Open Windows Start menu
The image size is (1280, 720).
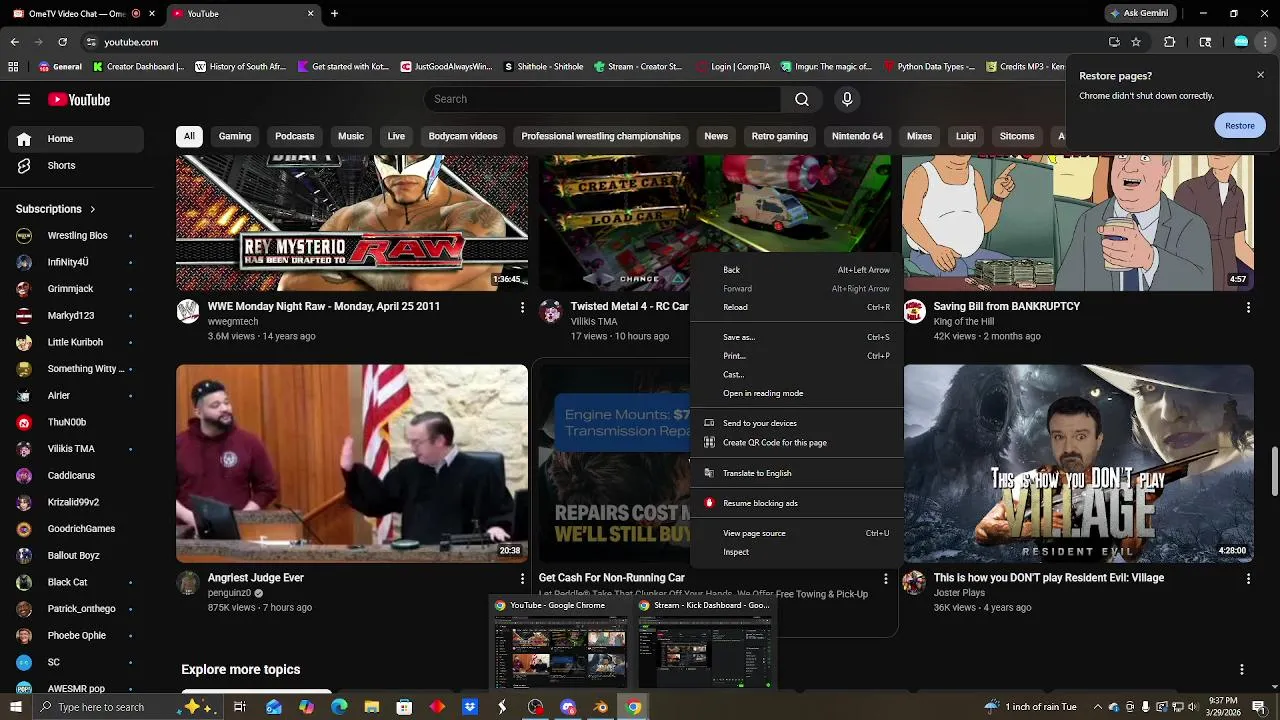click(x=15, y=707)
